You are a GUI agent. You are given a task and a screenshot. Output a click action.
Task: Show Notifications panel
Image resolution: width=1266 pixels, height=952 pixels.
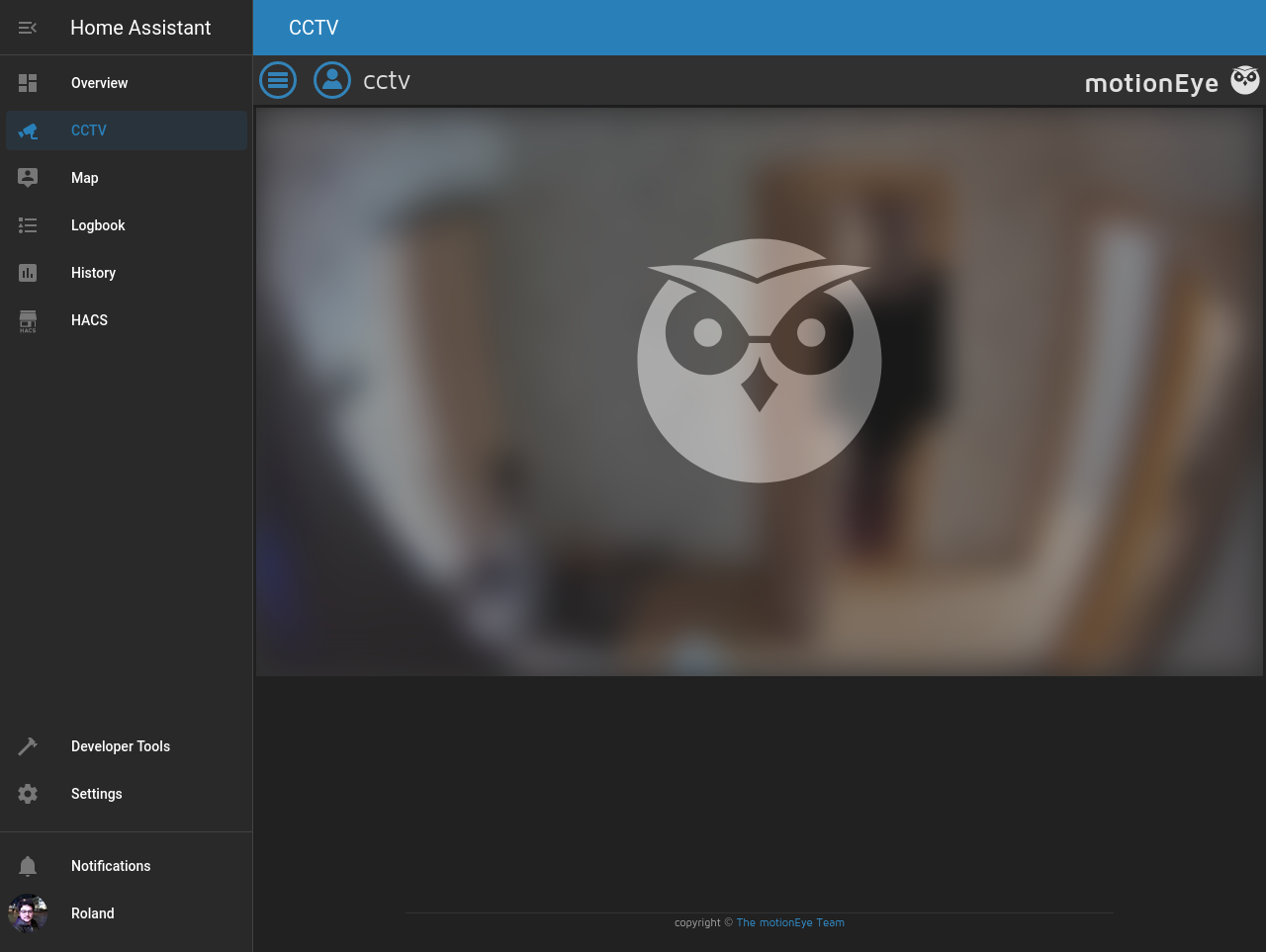127,866
